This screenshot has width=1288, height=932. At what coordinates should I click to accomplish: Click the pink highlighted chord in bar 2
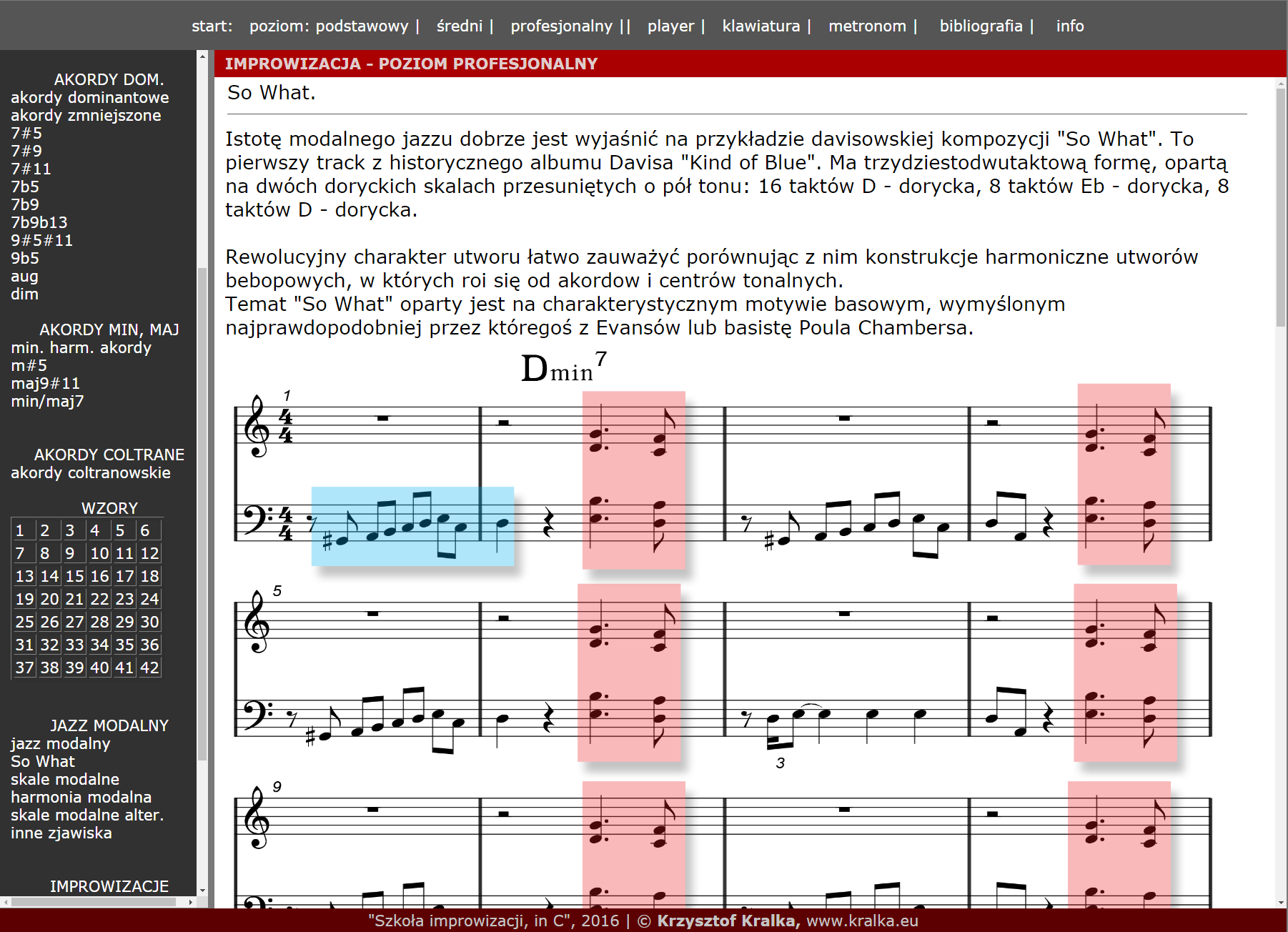coord(633,480)
